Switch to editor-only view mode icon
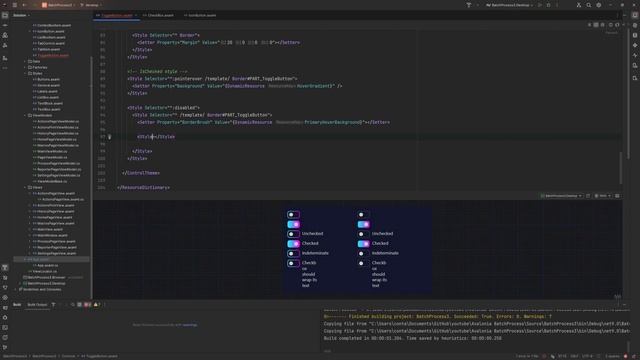 (x=589, y=25)
